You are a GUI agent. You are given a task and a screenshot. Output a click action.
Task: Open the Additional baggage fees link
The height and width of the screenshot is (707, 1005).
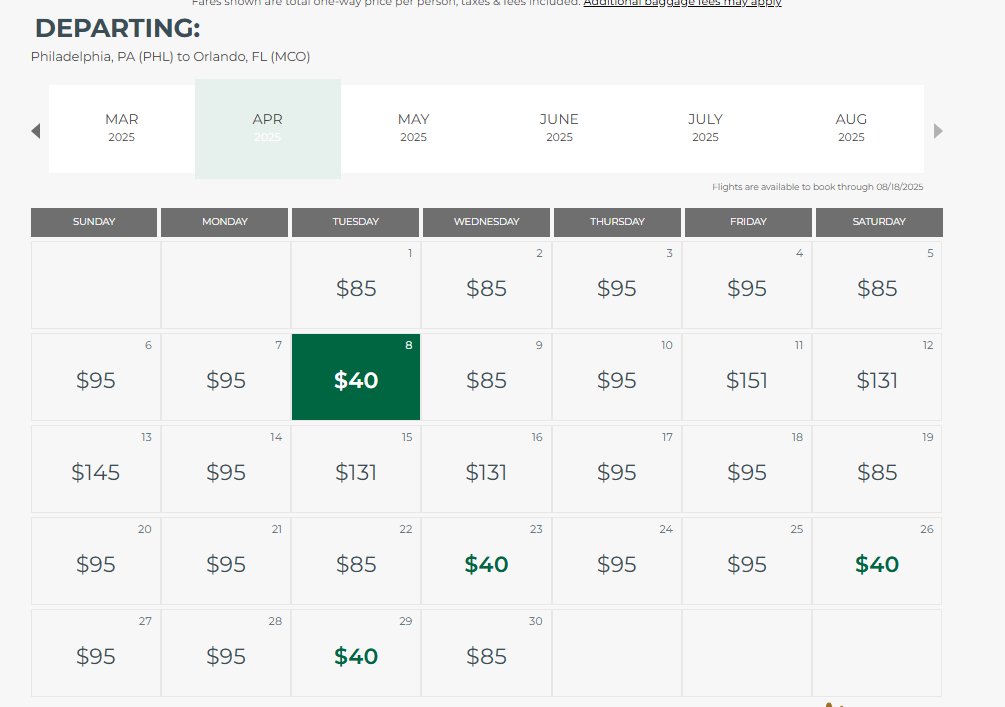(682, 2)
